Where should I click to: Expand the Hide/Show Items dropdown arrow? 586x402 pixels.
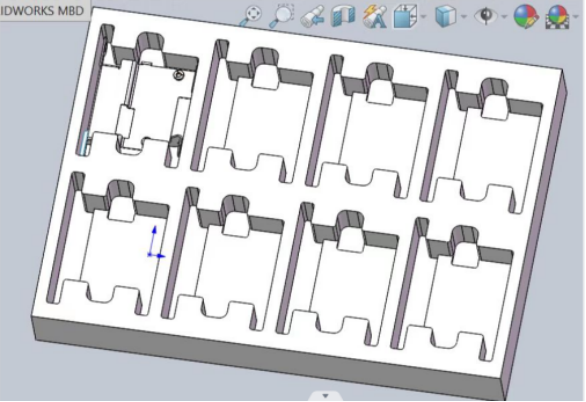504,17
